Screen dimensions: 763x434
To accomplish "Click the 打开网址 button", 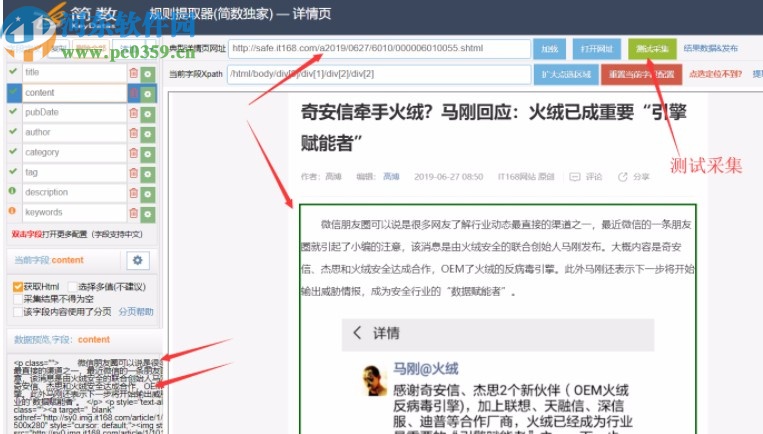I will 597,49.
